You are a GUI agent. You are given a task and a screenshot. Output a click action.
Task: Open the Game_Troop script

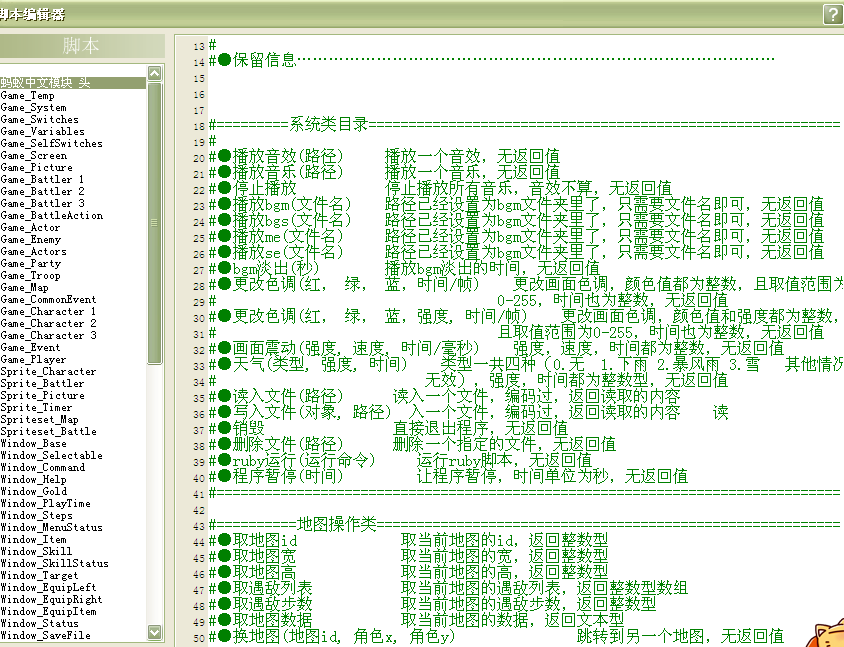pos(30,275)
